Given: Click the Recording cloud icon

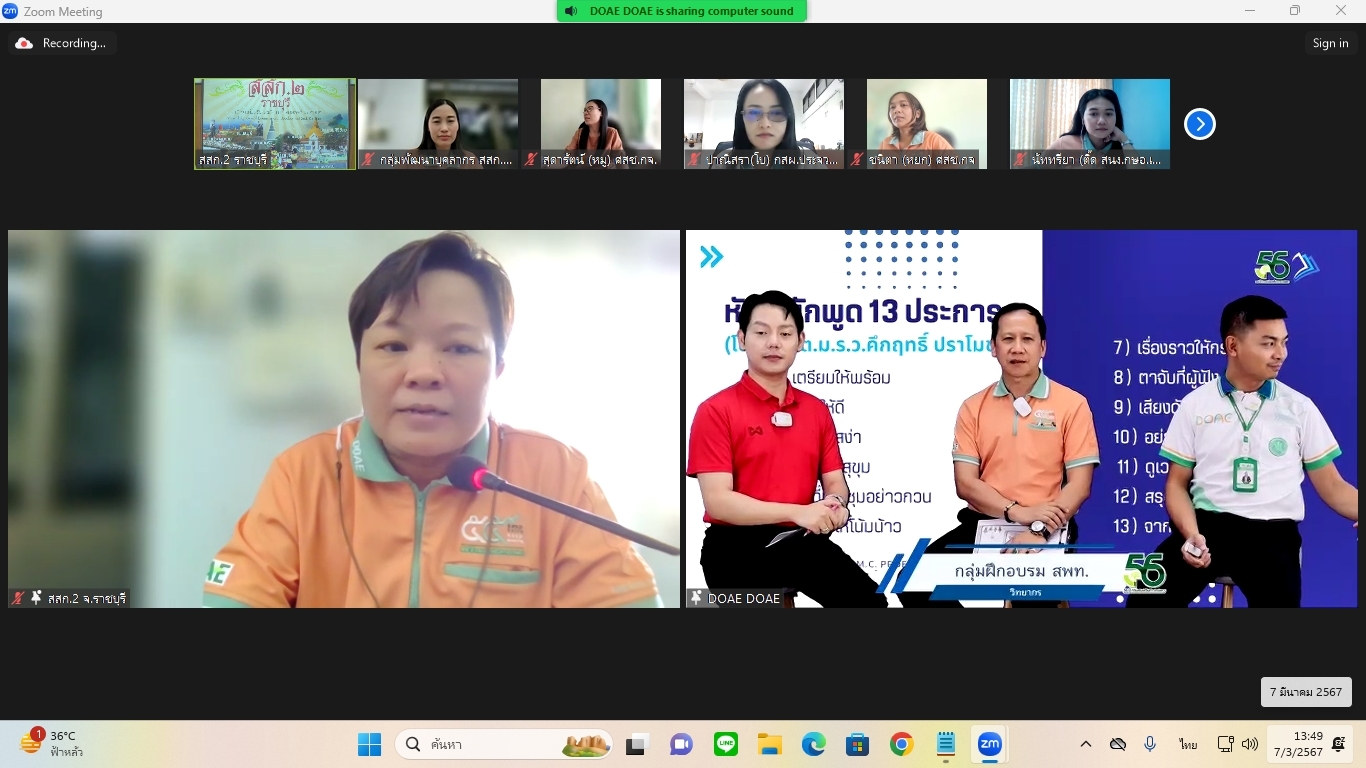Looking at the screenshot, I should 24,43.
